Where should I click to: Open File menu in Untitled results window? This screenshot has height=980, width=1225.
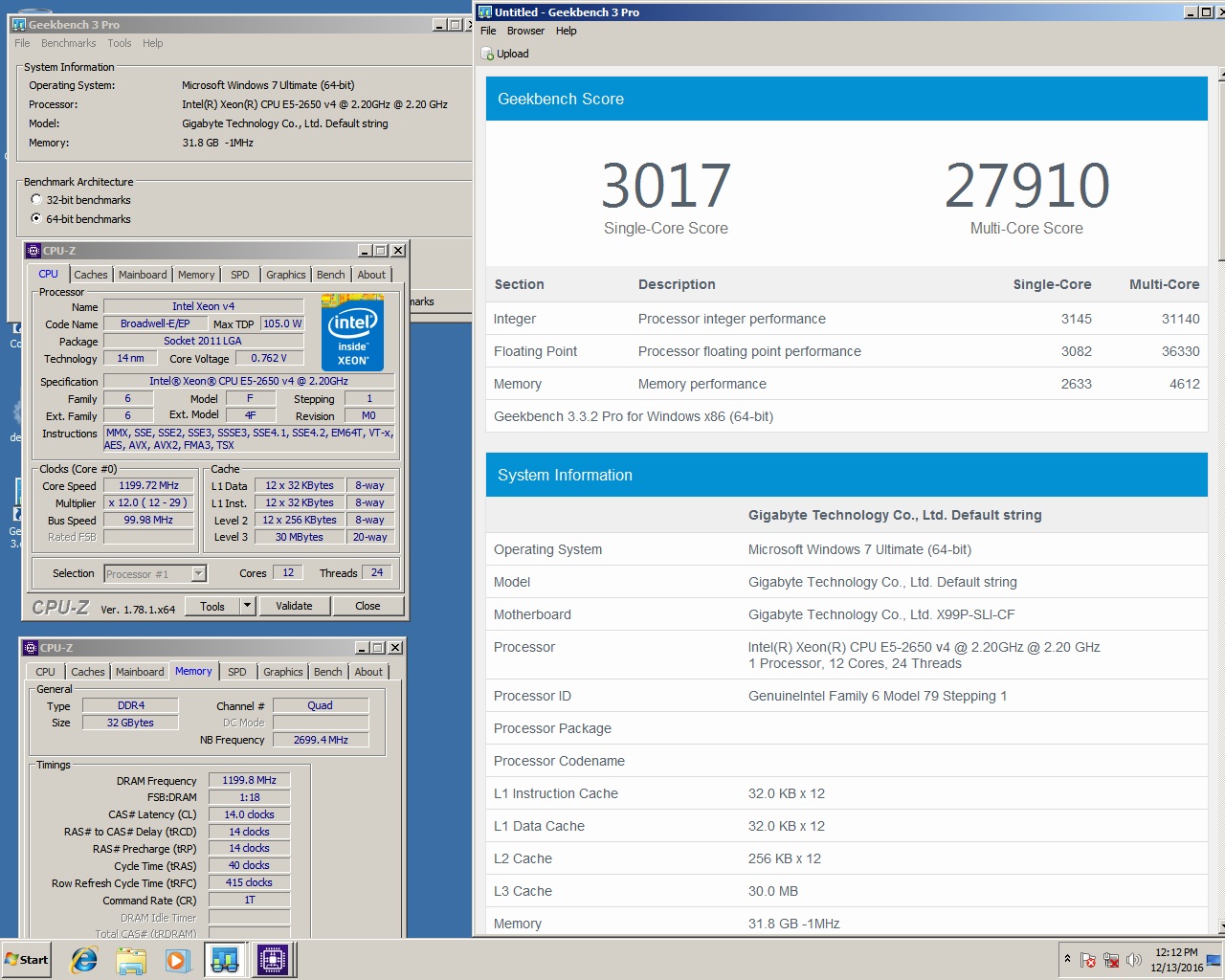tap(488, 31)
